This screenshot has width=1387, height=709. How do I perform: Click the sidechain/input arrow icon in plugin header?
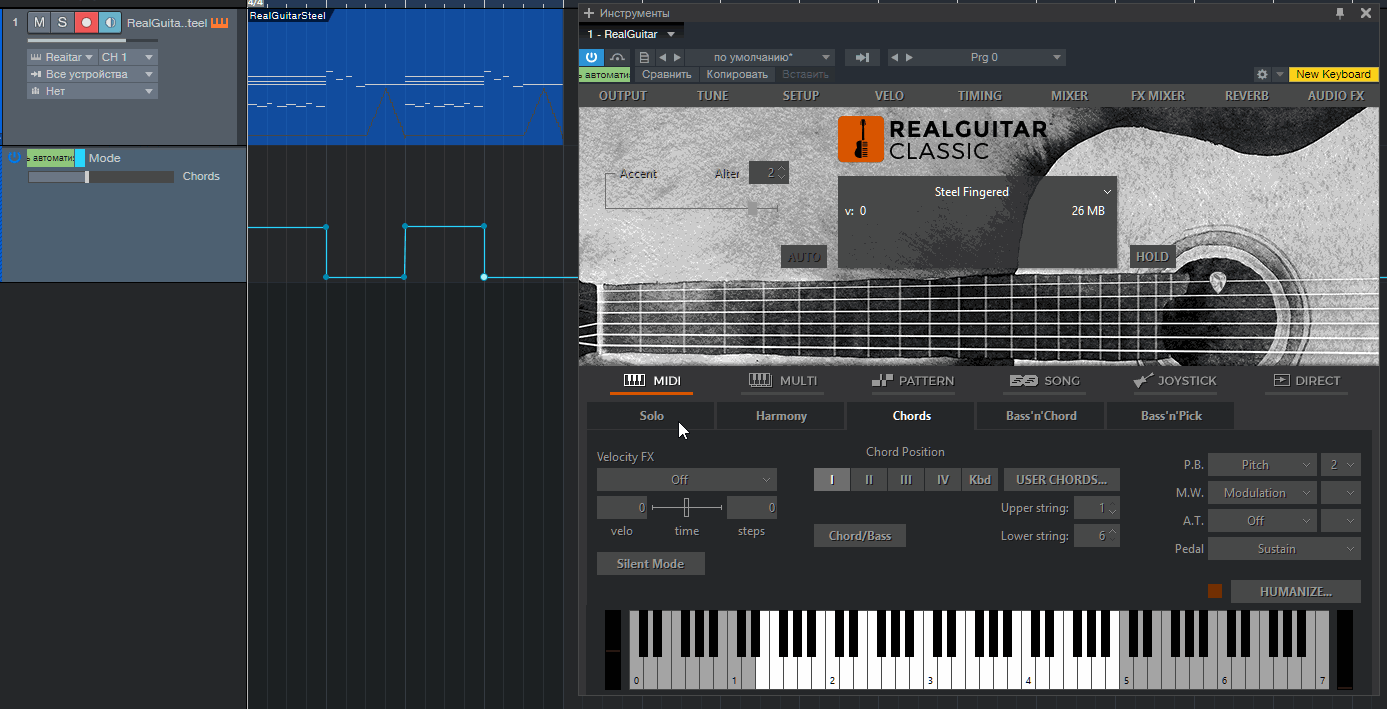tap(862, 58)
